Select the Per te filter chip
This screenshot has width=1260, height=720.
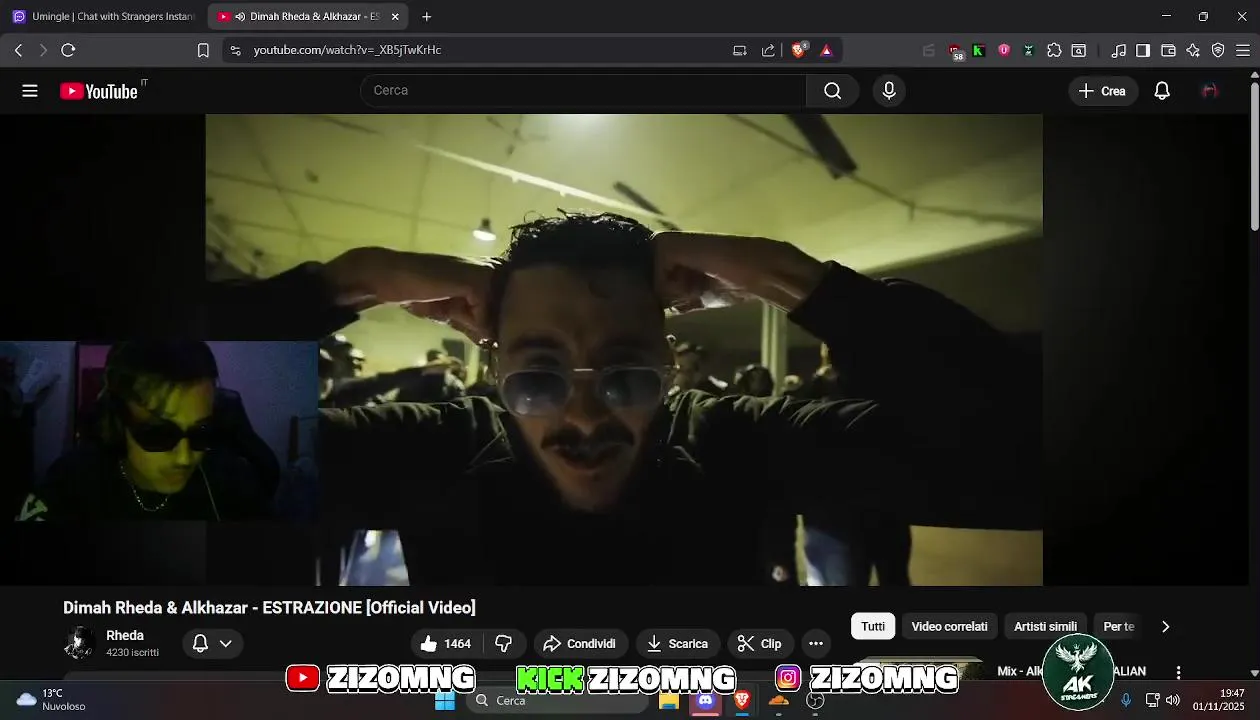tap(1118, 627)
